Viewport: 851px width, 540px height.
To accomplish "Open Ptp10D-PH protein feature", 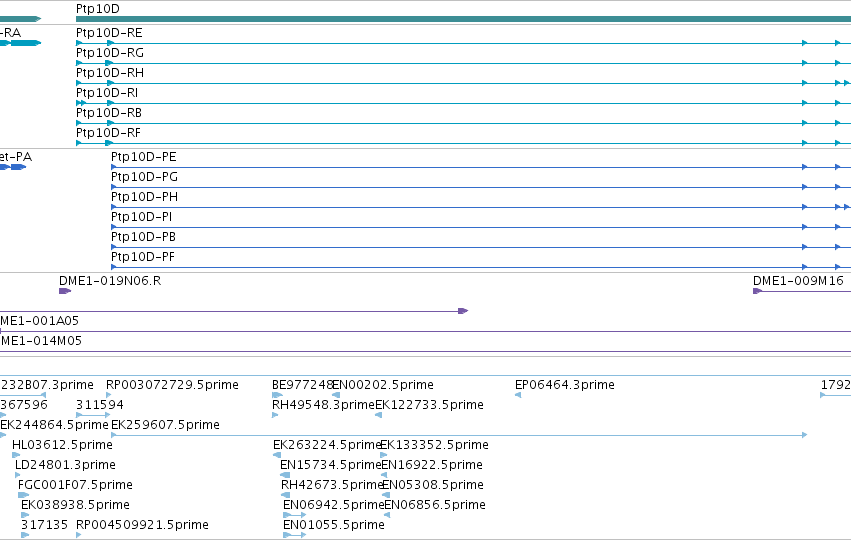I will click(x=144, y=198).
